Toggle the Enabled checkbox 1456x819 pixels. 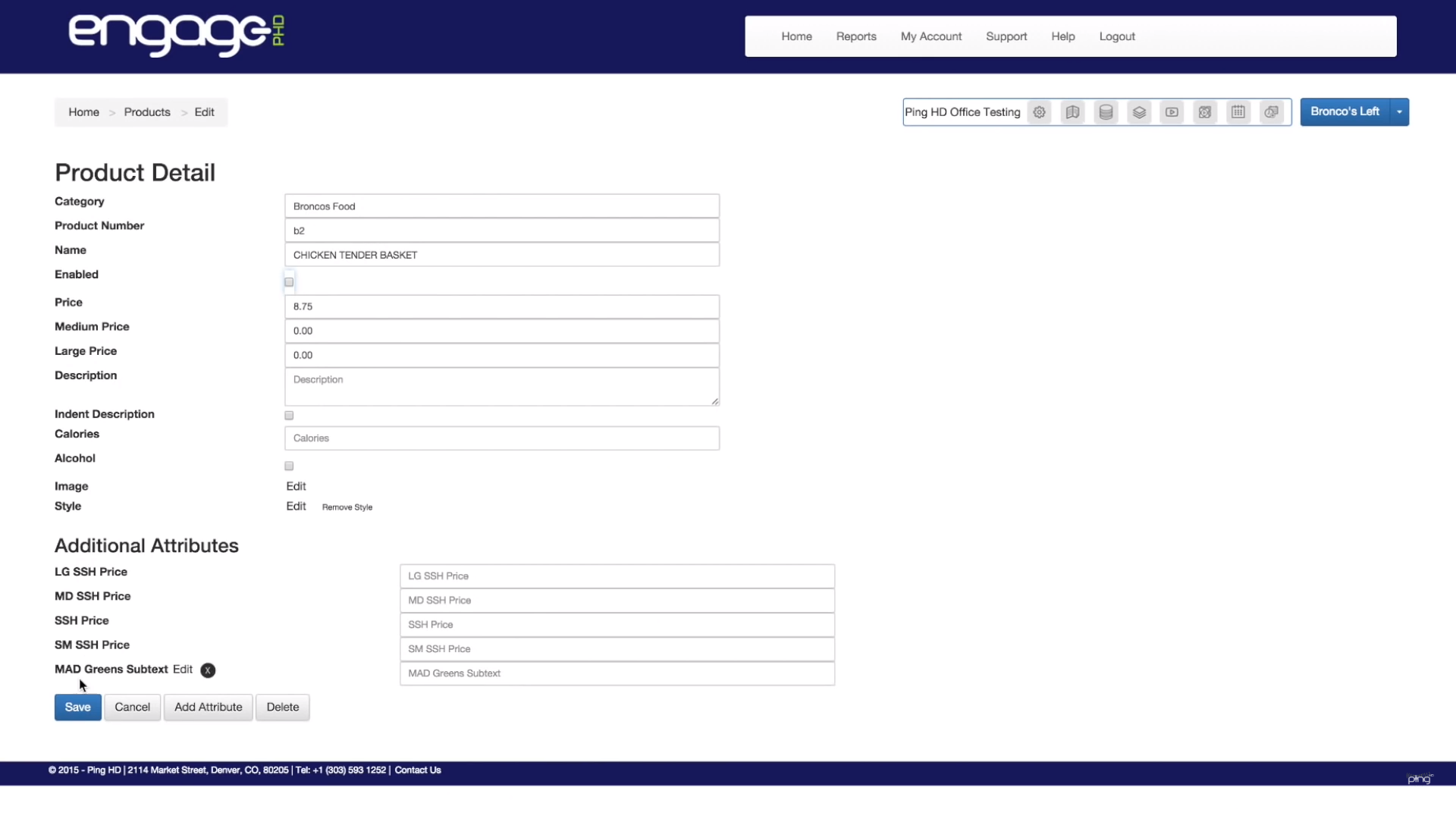[289, 282]
